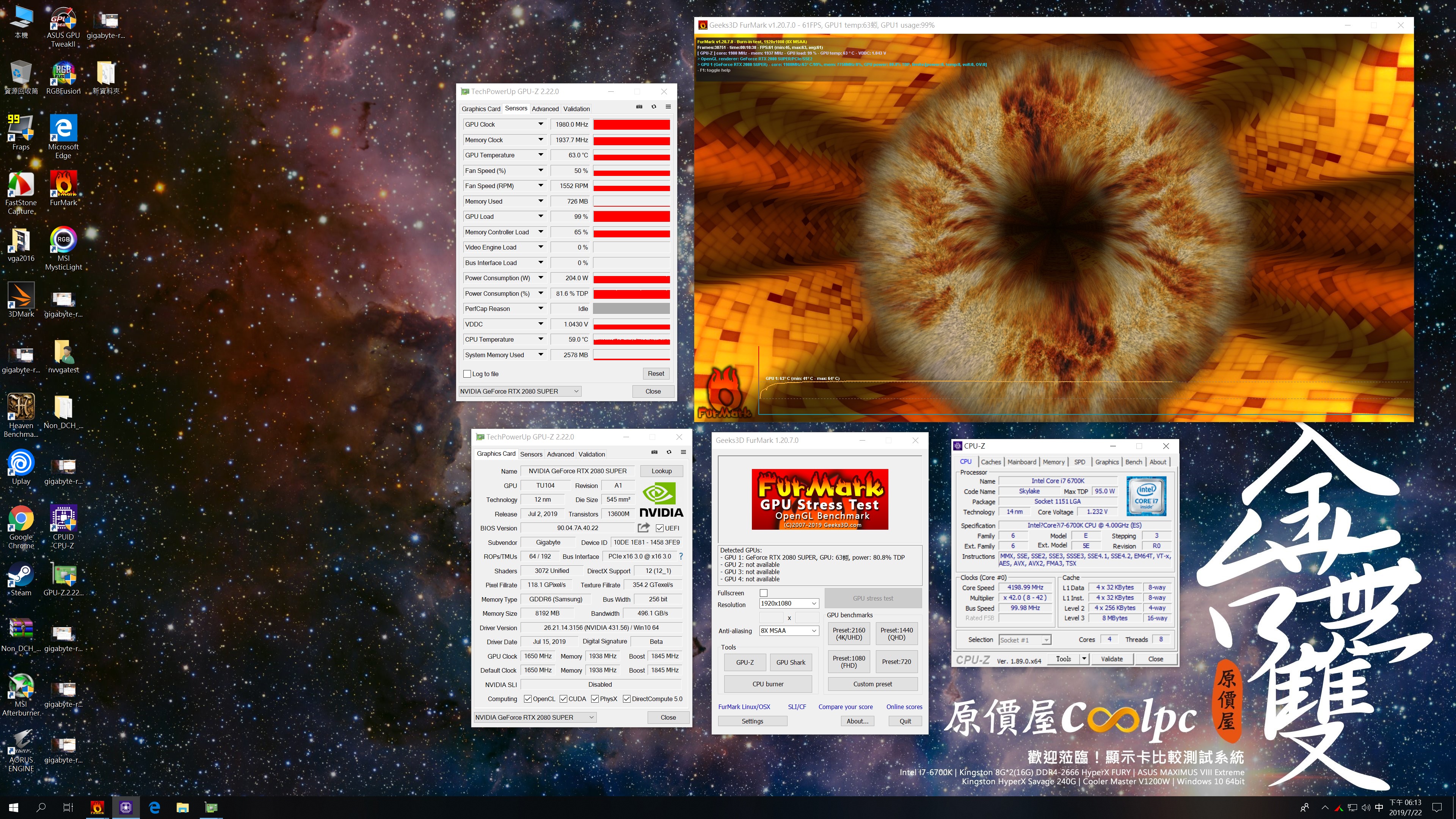1456x819 pixels.
Task: Click the GPU Load red graph bar
Action: 631,217
